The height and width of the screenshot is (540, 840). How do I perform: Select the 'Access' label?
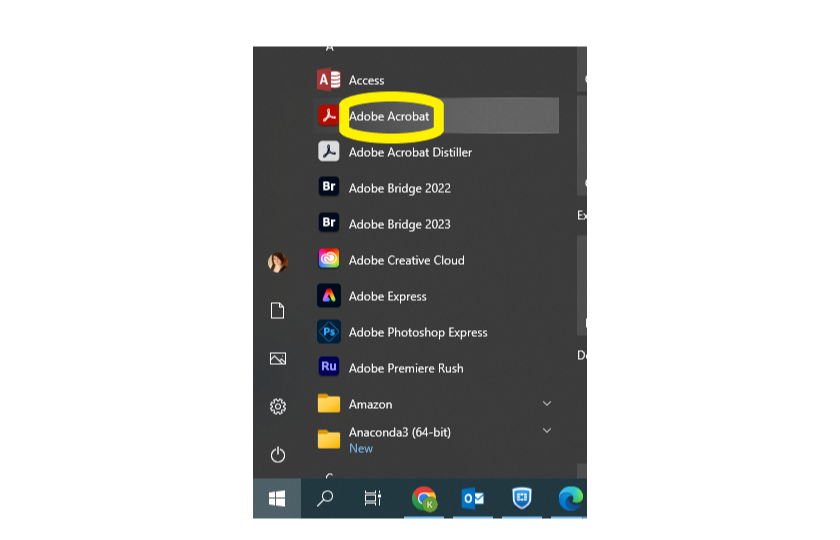[x=366, y=80]
